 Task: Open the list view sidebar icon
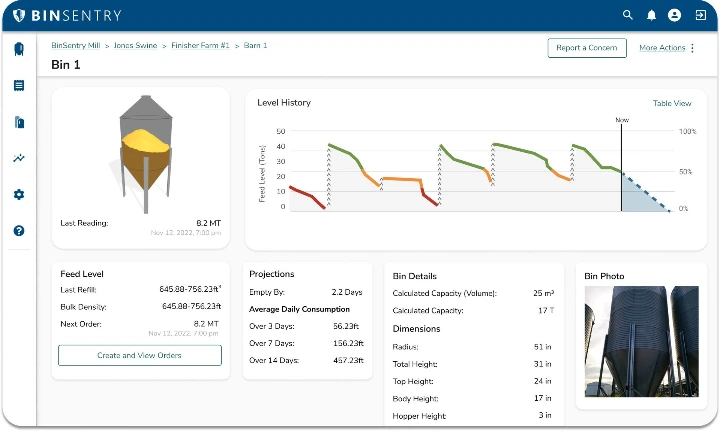18,86
